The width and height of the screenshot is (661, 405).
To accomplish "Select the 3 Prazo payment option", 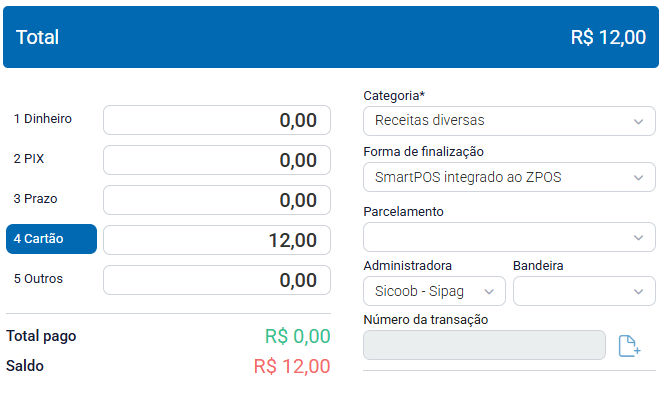I will click(x=37, y=199).
